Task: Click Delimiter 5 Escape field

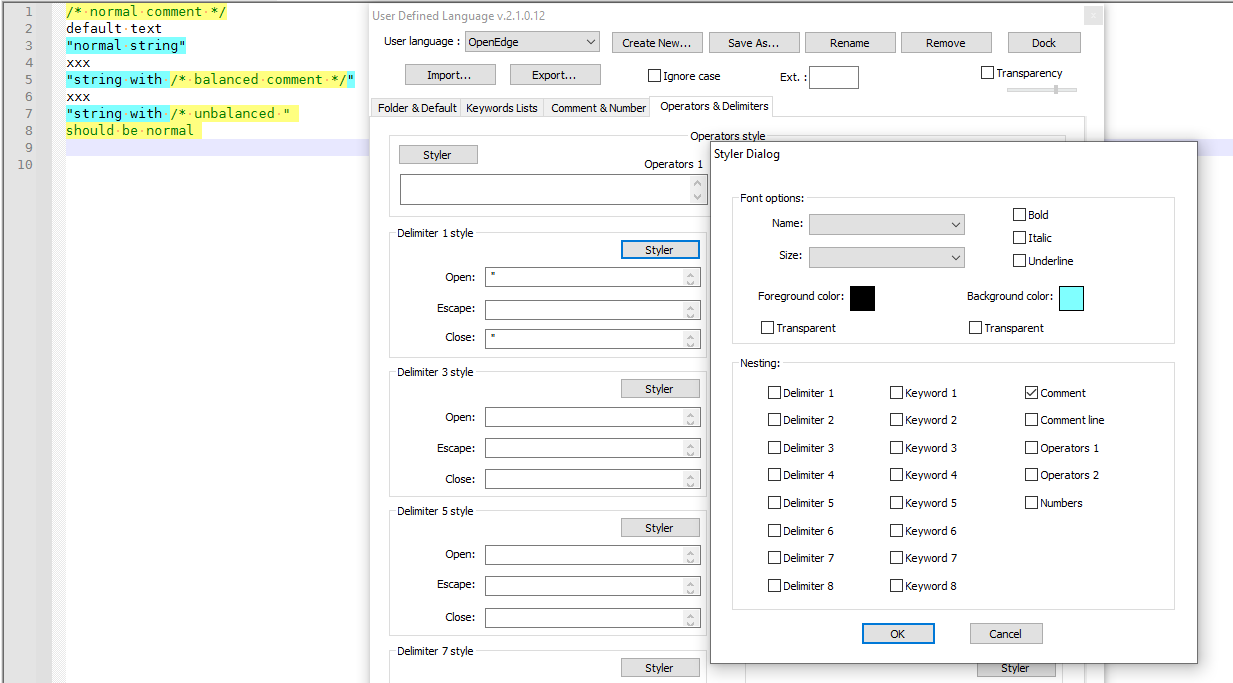Action: tap(593, 586)
